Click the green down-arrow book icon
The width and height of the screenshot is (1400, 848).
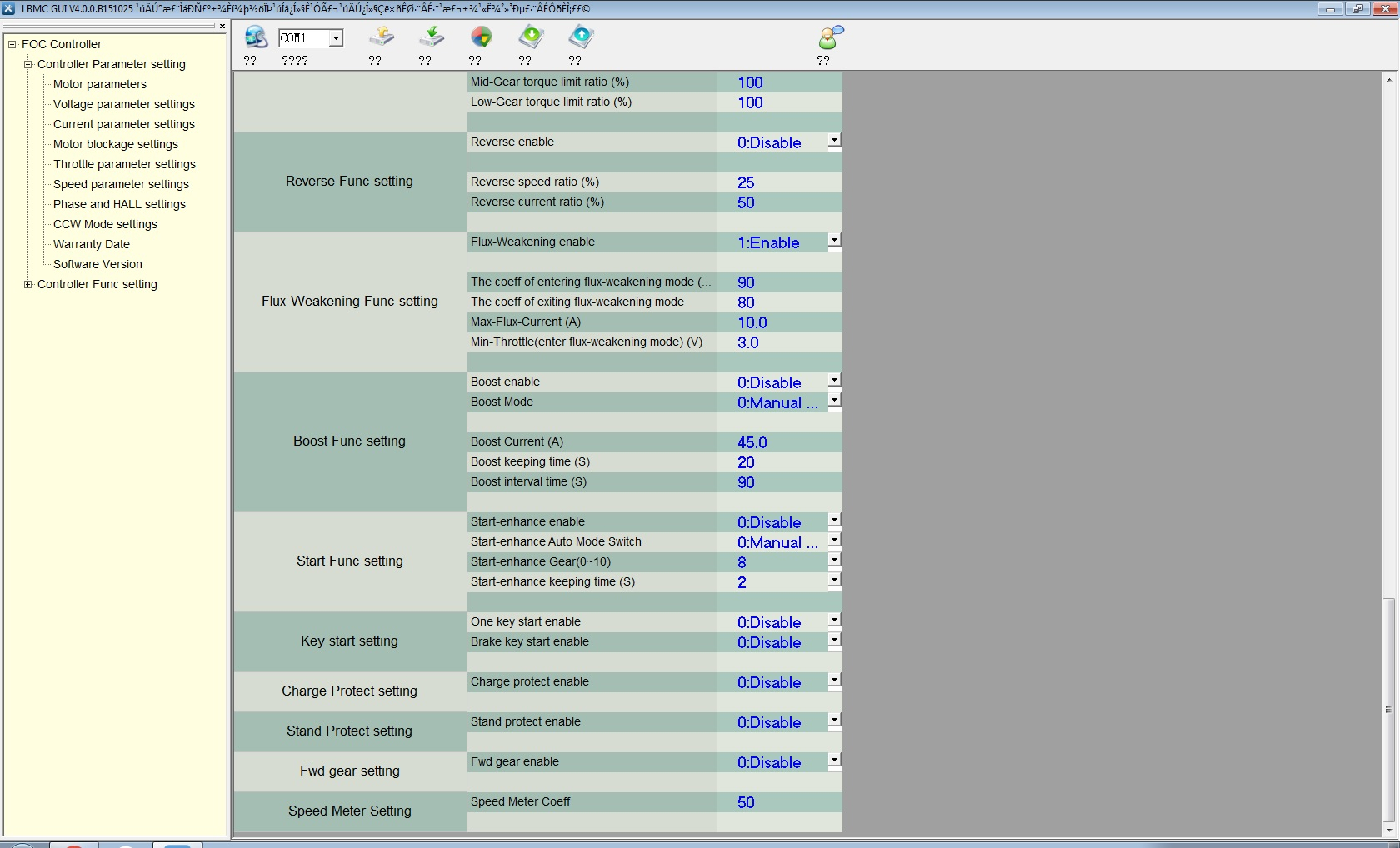[x=531, y=37]
